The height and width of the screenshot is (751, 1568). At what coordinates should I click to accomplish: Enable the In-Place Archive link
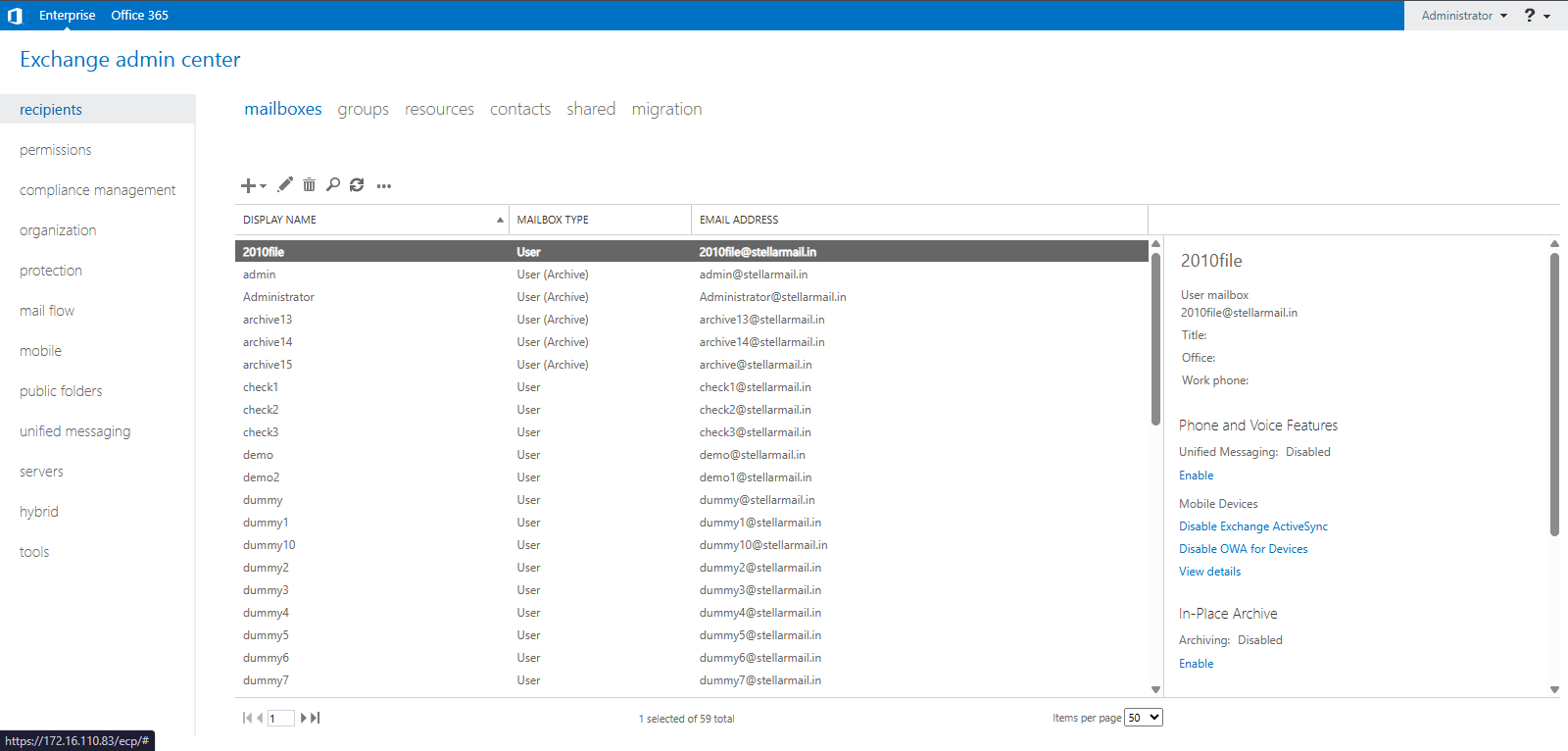(x=1196, y=664)
